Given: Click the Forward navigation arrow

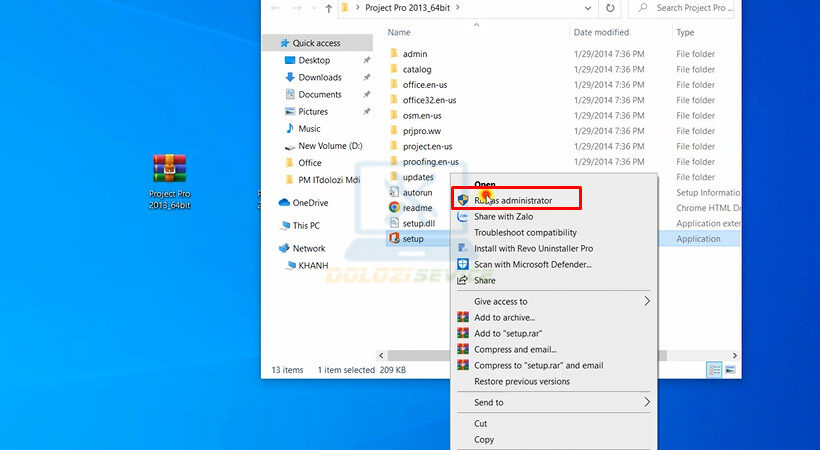Looking at the screenshot, I should point(297,8).
